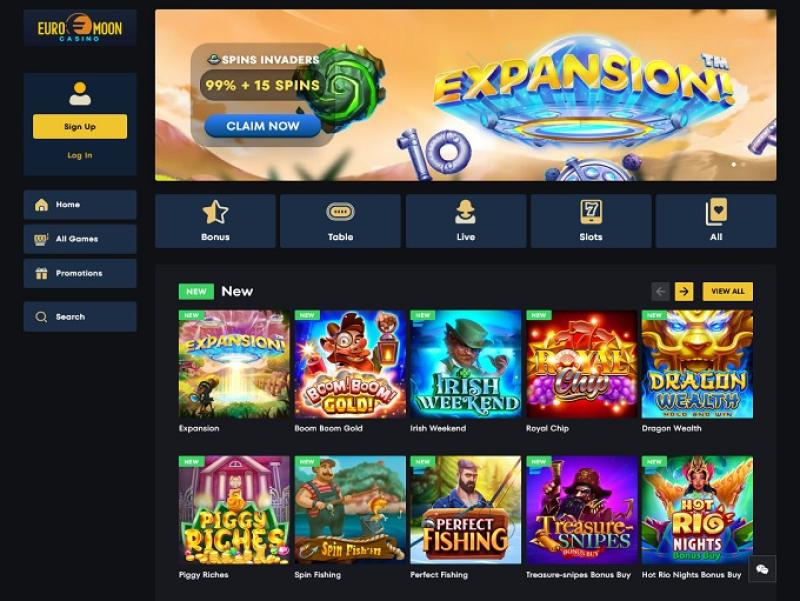This screenshot has width=800, height=601.
Task: Open the live chat bubble icon
Action: pos(762,569)
